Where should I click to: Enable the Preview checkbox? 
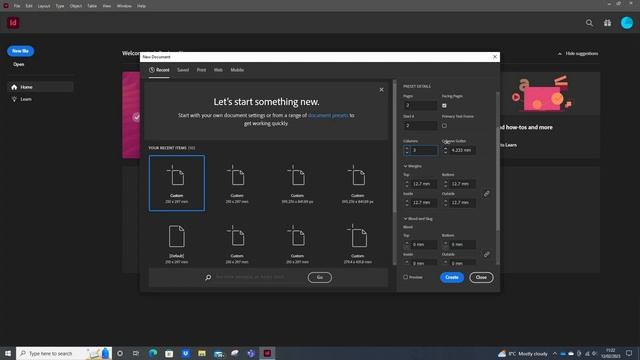click(406, 277)
